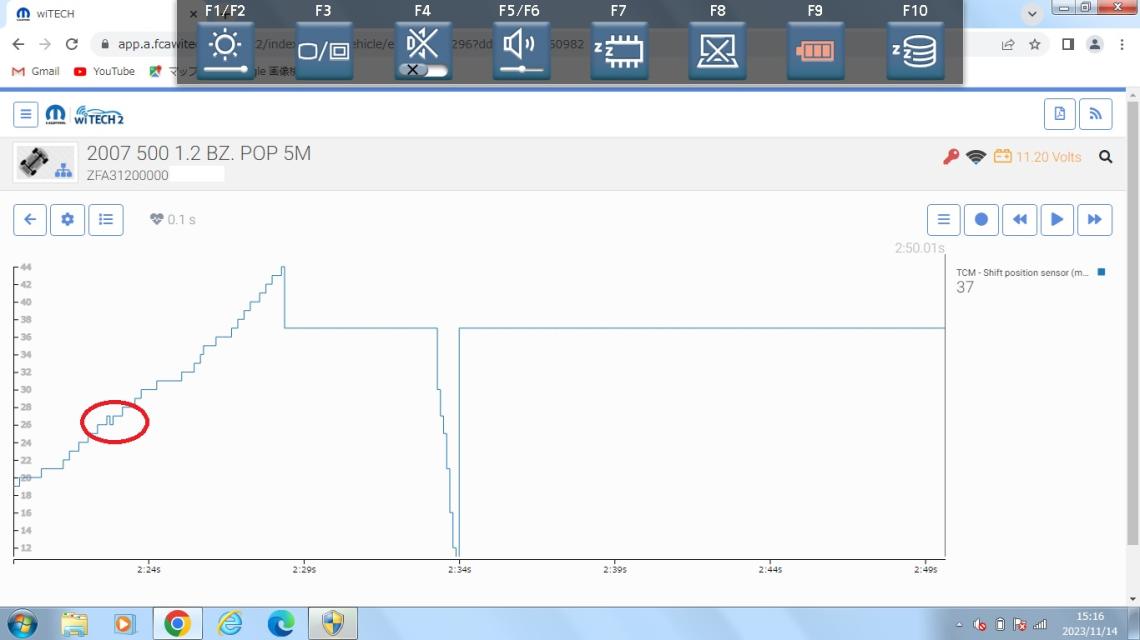Bookmark this page with star icon
Screen dimensions: 1140x640
pos(1035,44)
